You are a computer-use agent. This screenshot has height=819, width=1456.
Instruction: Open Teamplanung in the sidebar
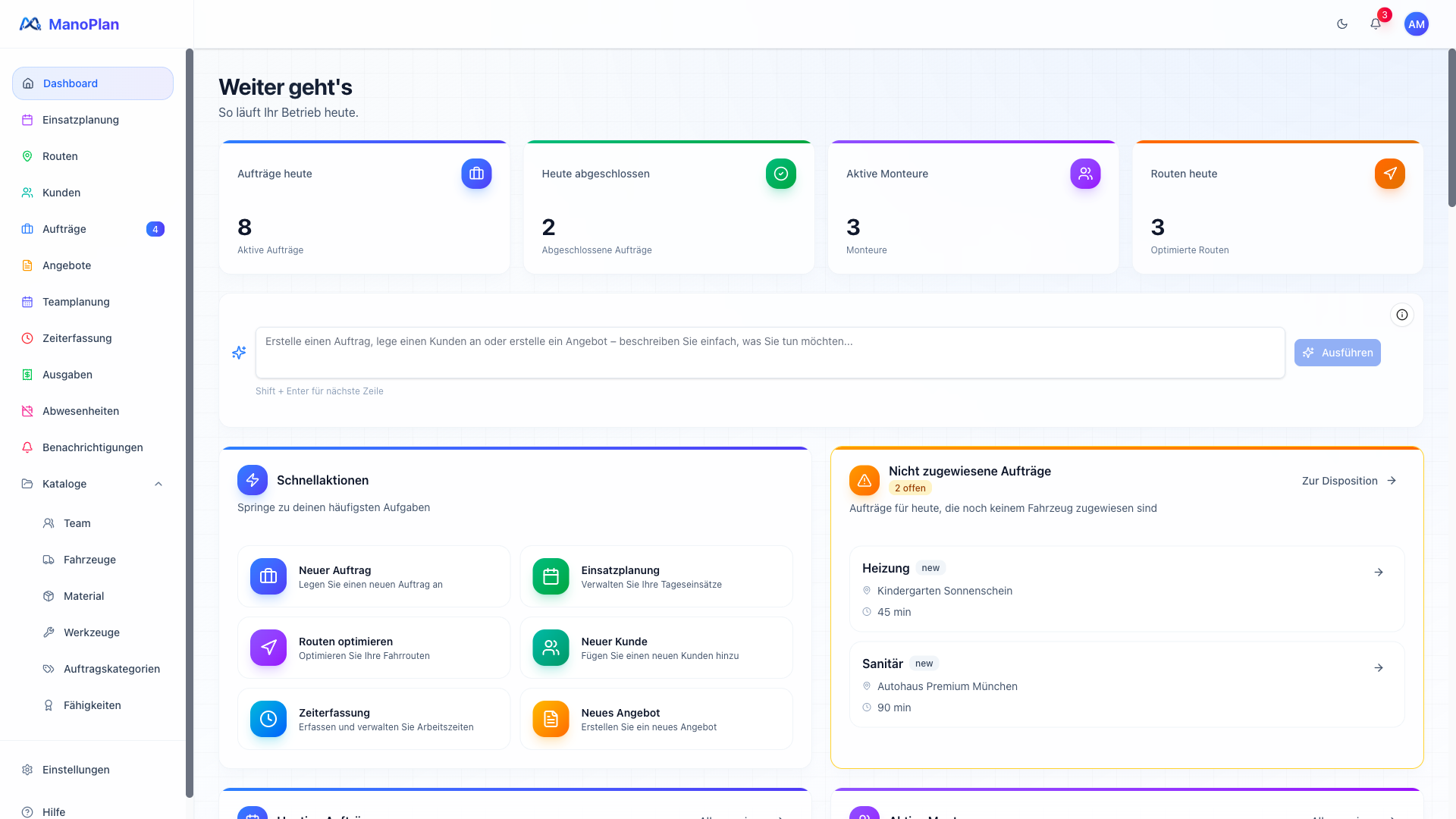point(76,302)
